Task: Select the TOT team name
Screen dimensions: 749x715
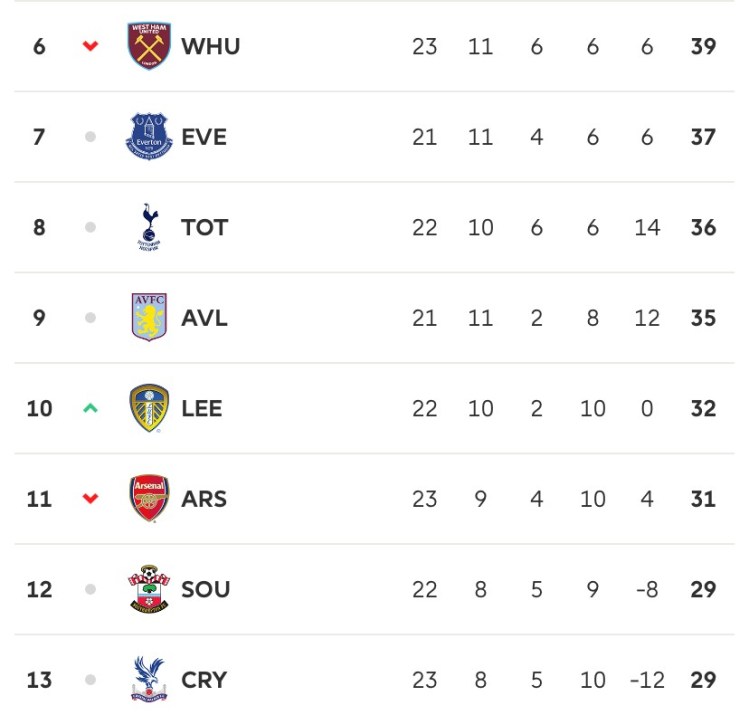Action: coord(204,227)
